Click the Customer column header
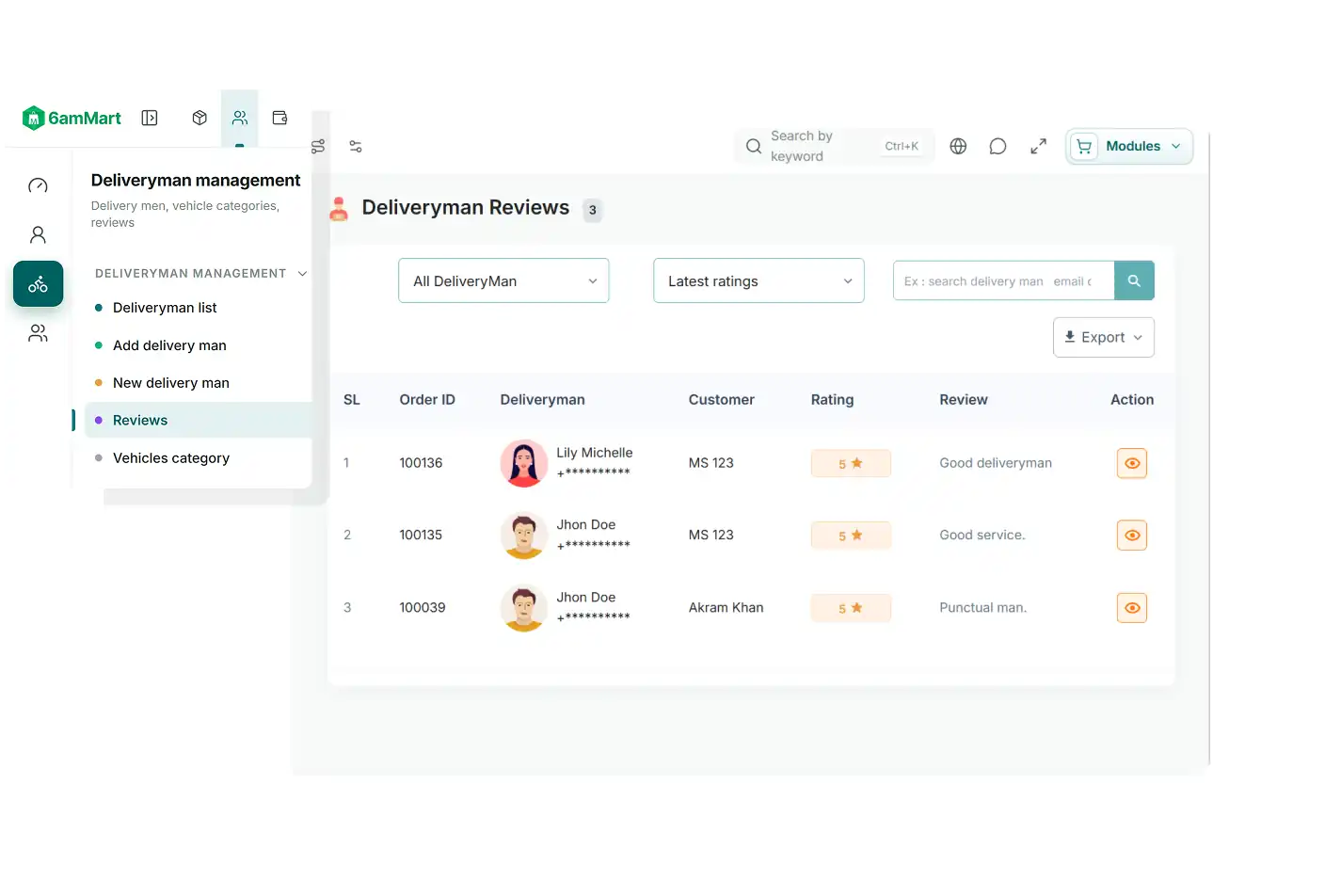 click(721, 400)
